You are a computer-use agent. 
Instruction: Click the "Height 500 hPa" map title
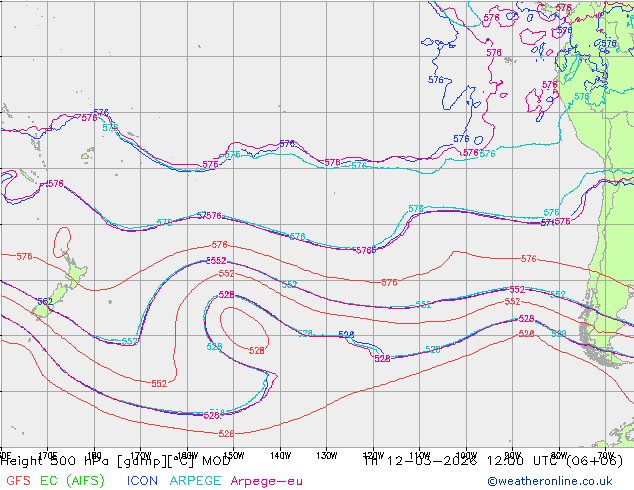tap(56, 460)
